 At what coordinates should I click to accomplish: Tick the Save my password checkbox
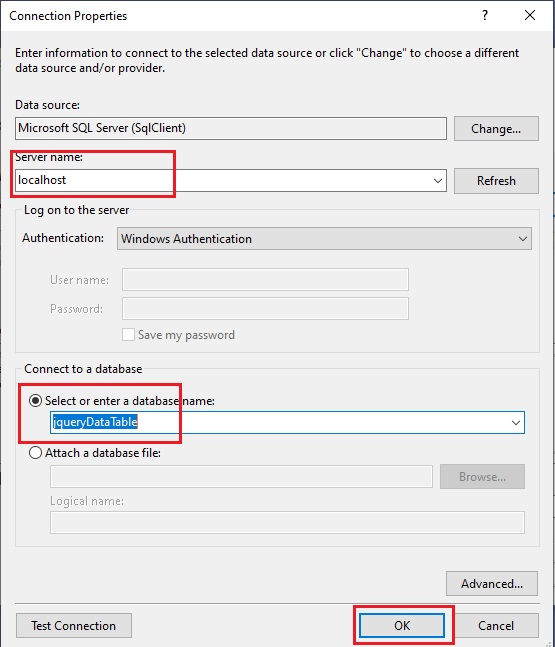(128, 335)
